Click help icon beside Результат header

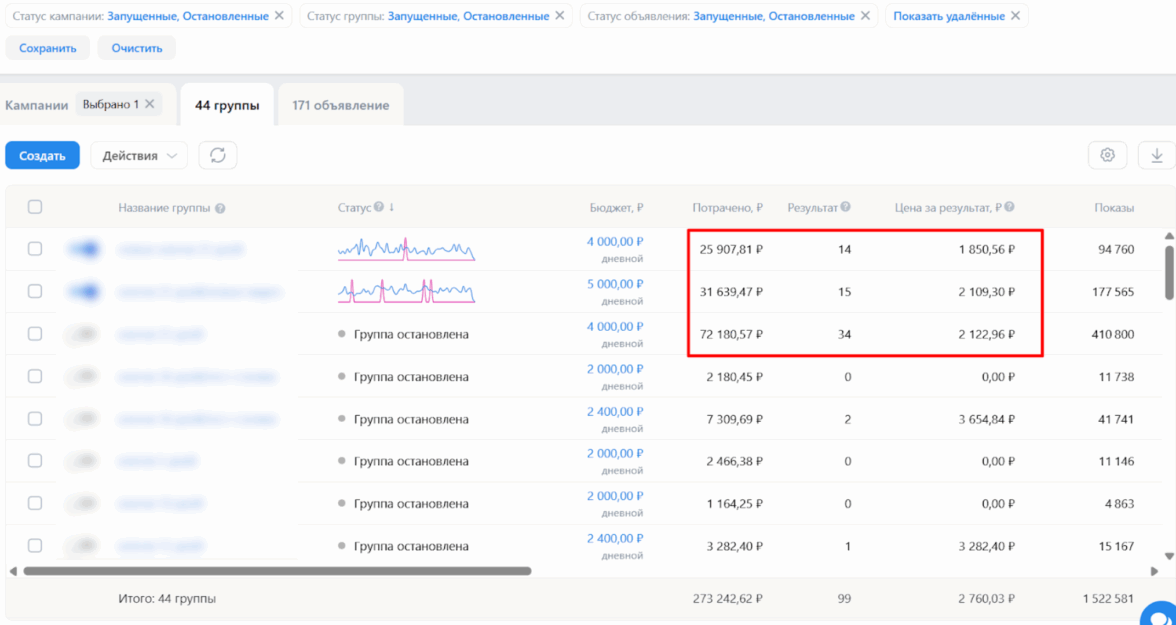click(846, 207)
